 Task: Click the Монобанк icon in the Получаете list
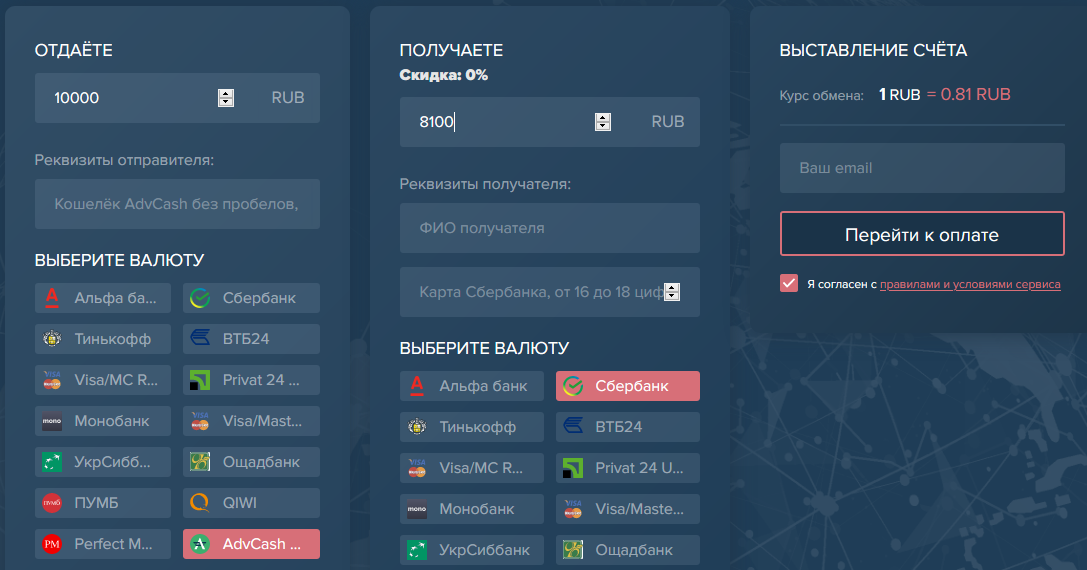point(417,509)
